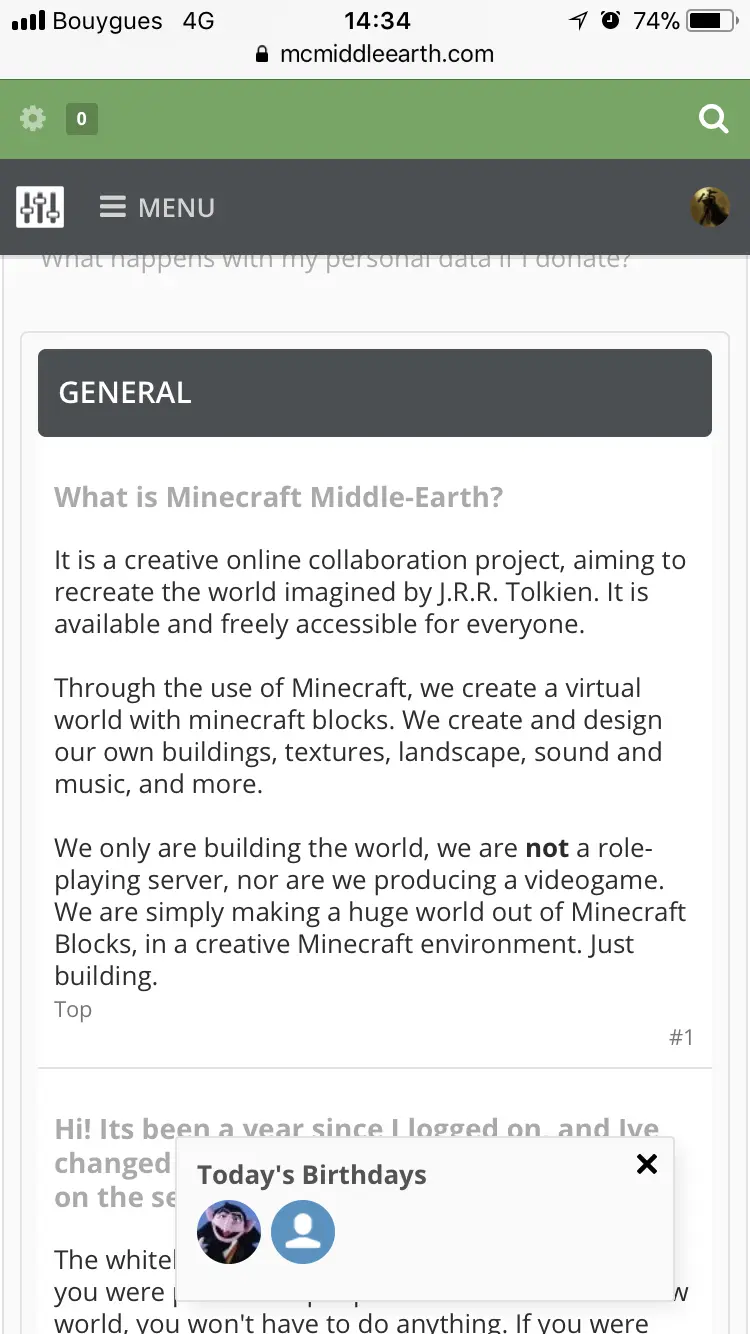Open the site search magnifier icon
This screenshot has width=750, height=1334.
[x=713, y=119]
